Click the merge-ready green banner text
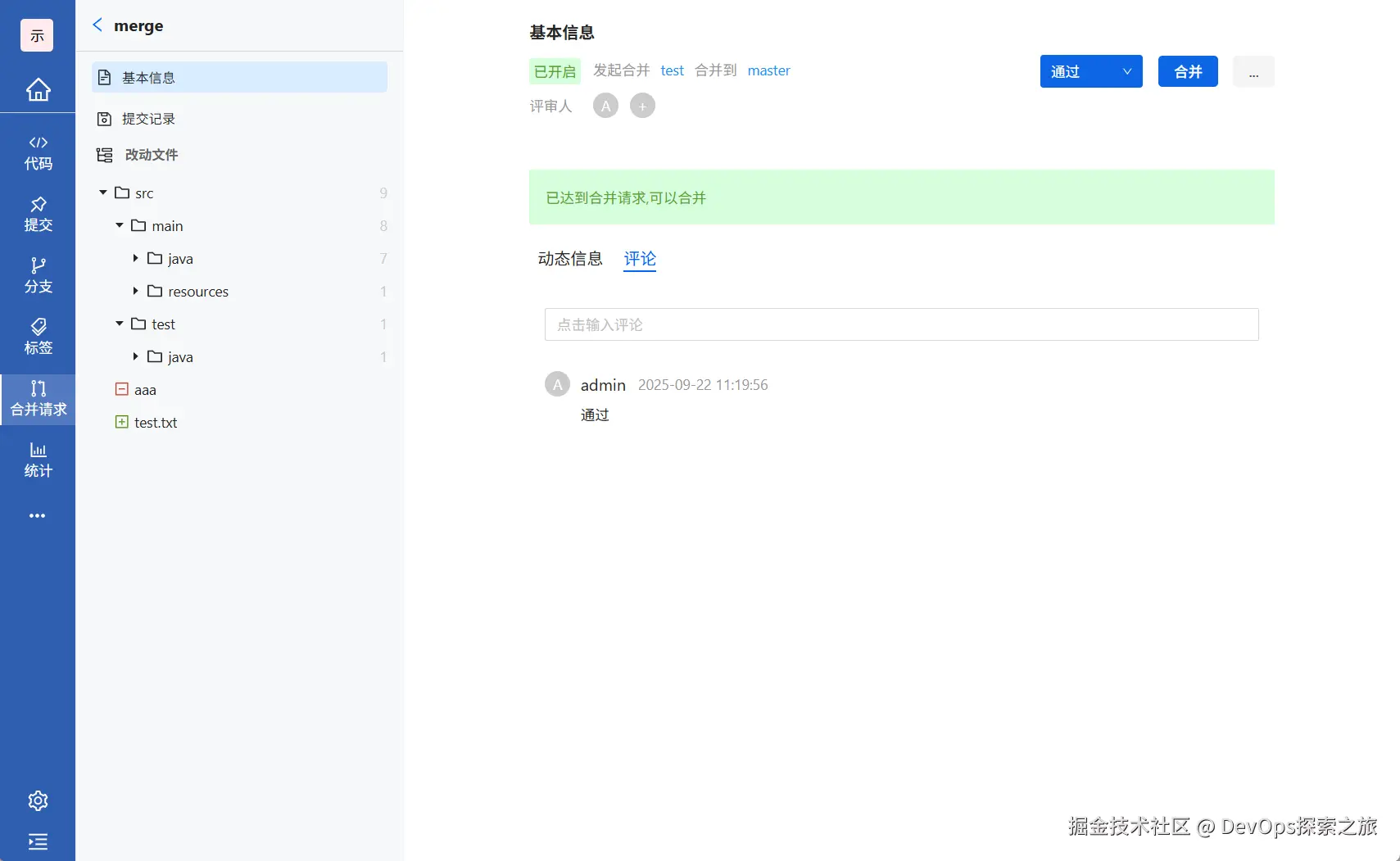Screen dimensions: 1400x861 (x=626, y=197)
